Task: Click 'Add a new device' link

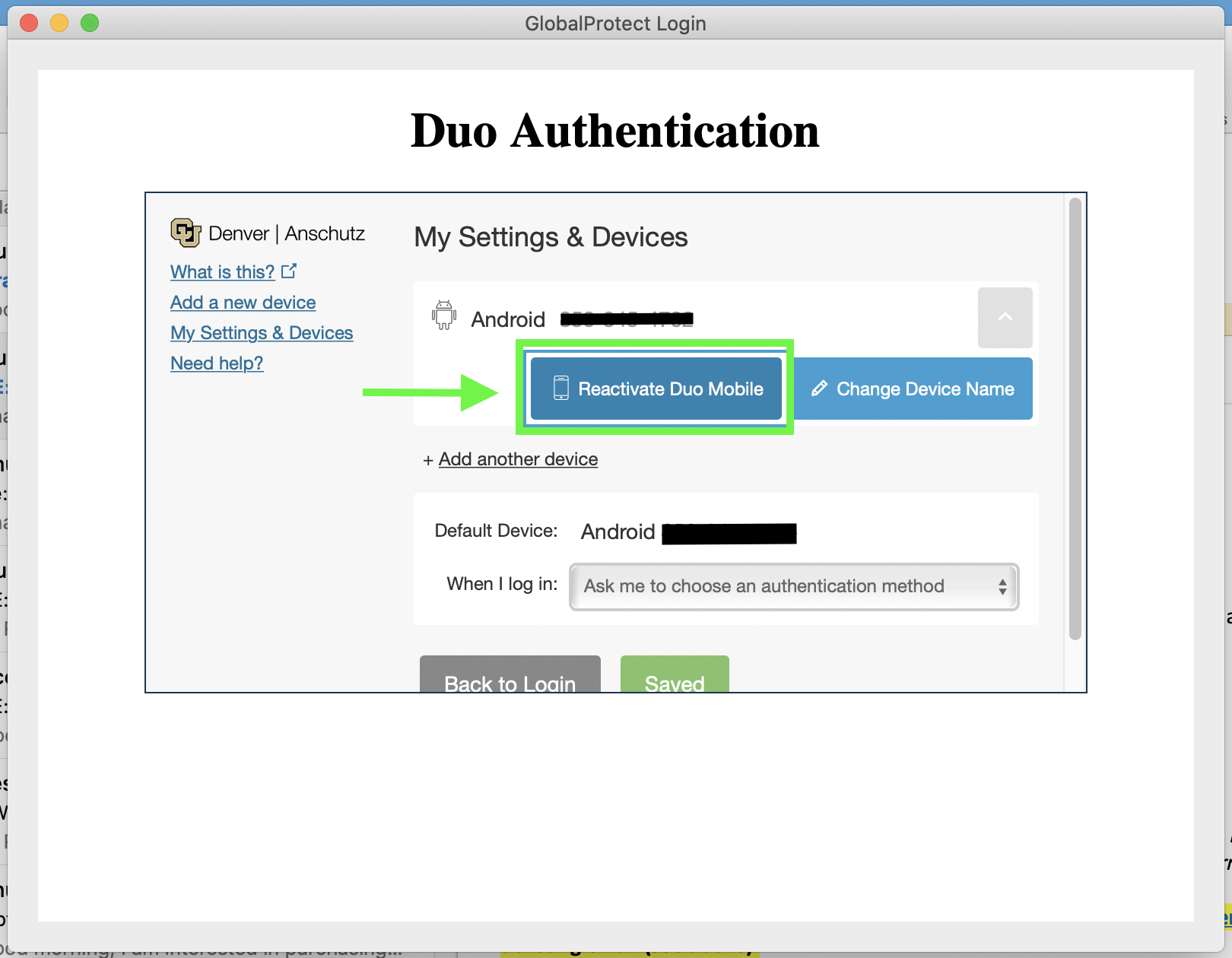Action: click(243, 303)
